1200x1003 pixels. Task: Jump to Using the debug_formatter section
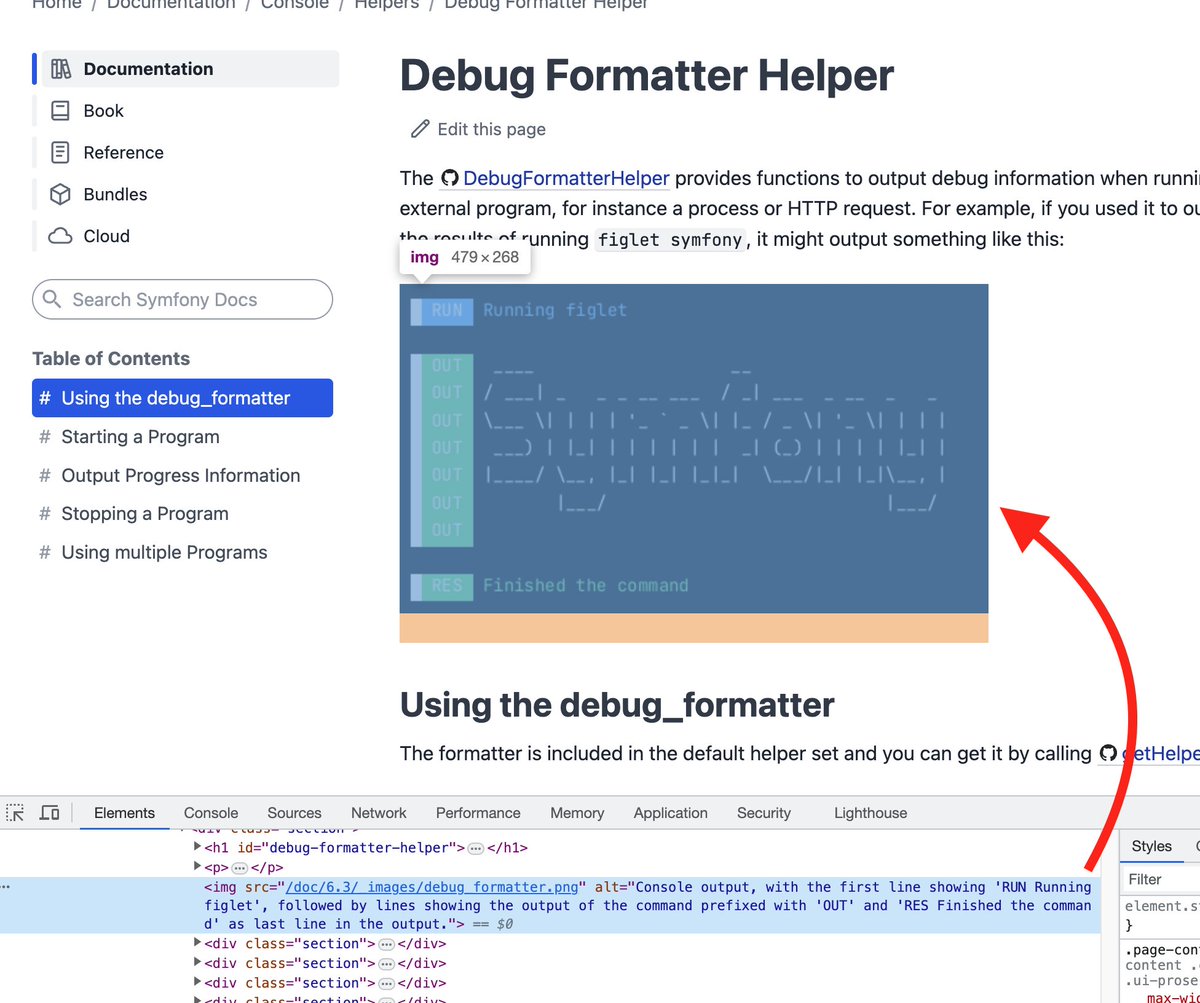click(x=182, y=398)
